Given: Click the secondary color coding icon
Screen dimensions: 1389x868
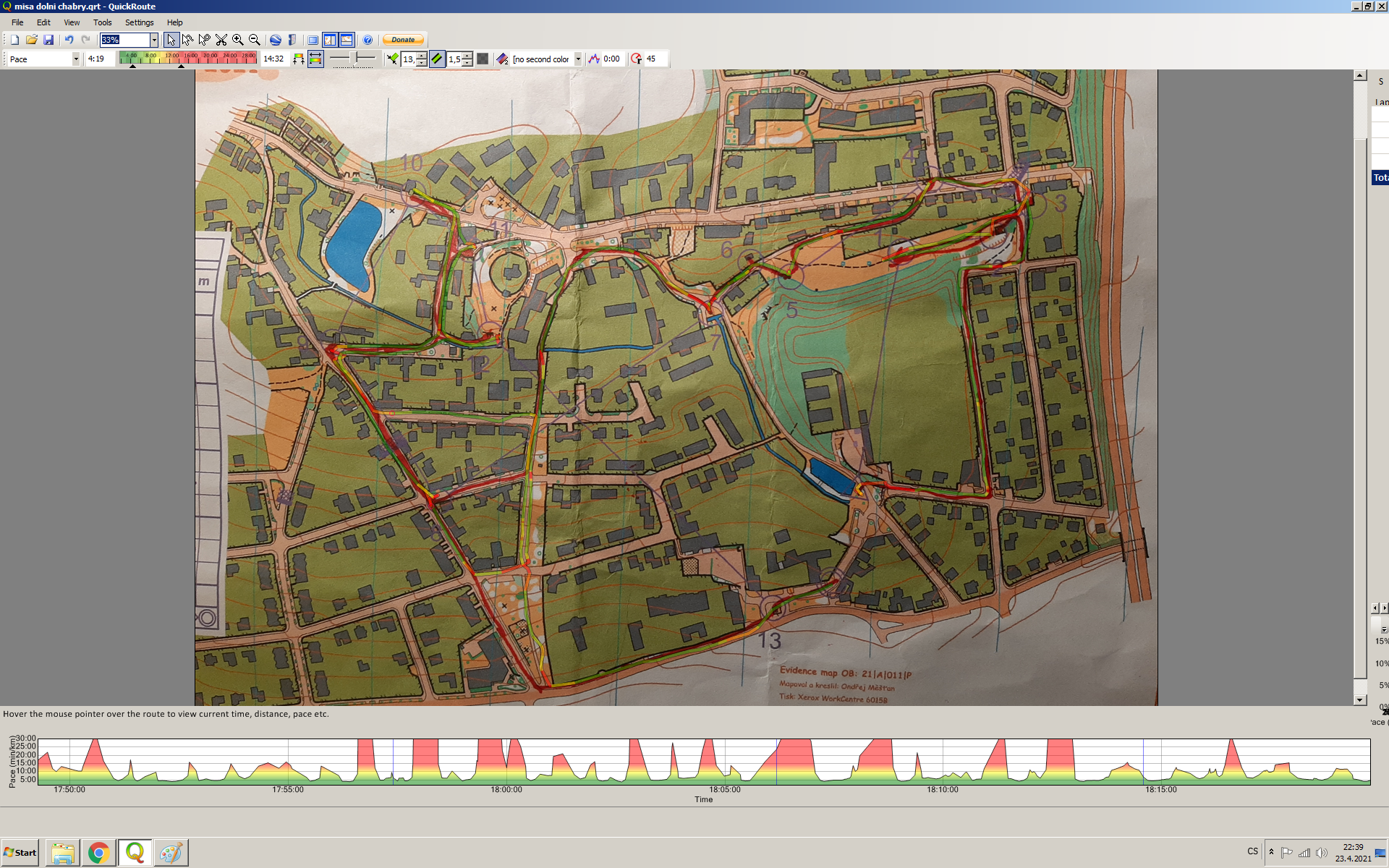Looking at the screenshot, I should [503, 59].
